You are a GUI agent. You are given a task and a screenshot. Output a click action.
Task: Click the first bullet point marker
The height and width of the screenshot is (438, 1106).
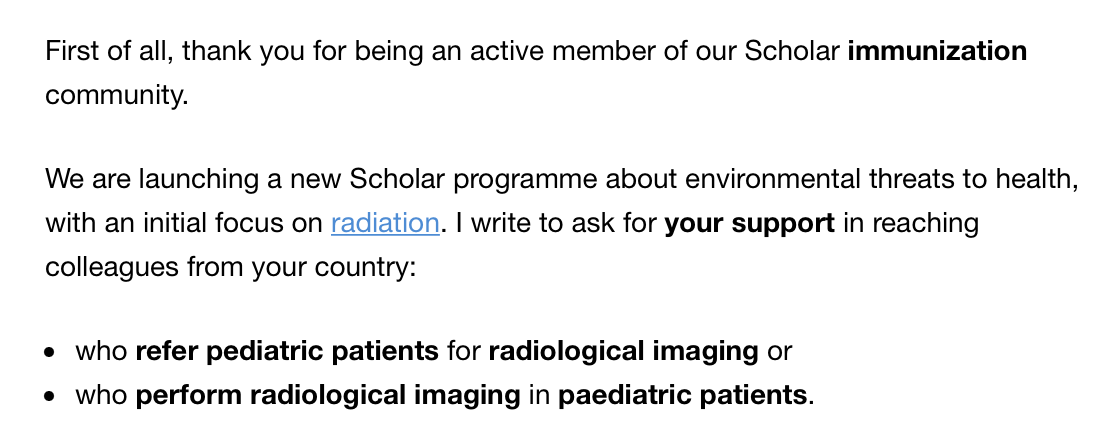[51, 352]
